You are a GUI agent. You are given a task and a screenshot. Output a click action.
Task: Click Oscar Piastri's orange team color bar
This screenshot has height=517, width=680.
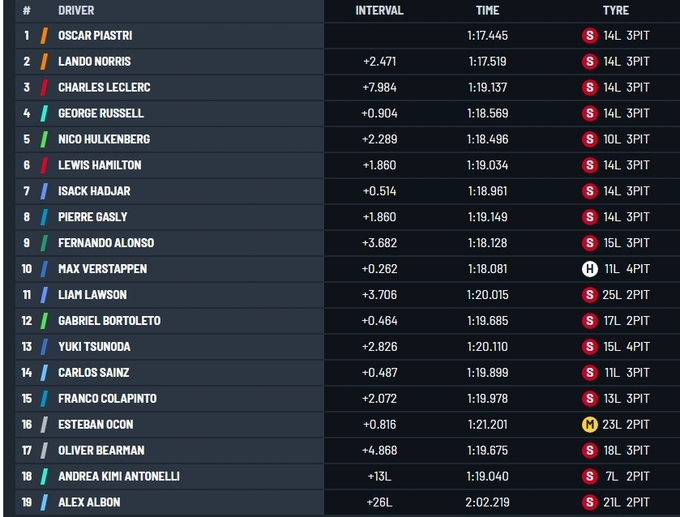tap(44, 35)
